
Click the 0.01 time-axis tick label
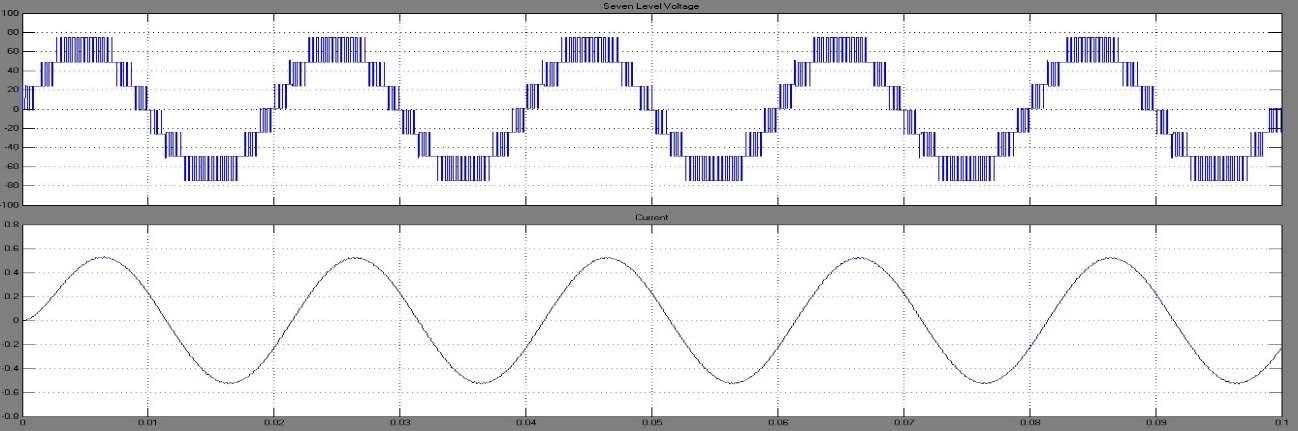coord(148,424)
